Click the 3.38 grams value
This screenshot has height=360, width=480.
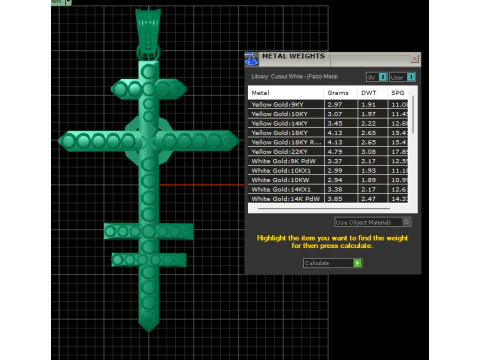click(x=335, y=189)
